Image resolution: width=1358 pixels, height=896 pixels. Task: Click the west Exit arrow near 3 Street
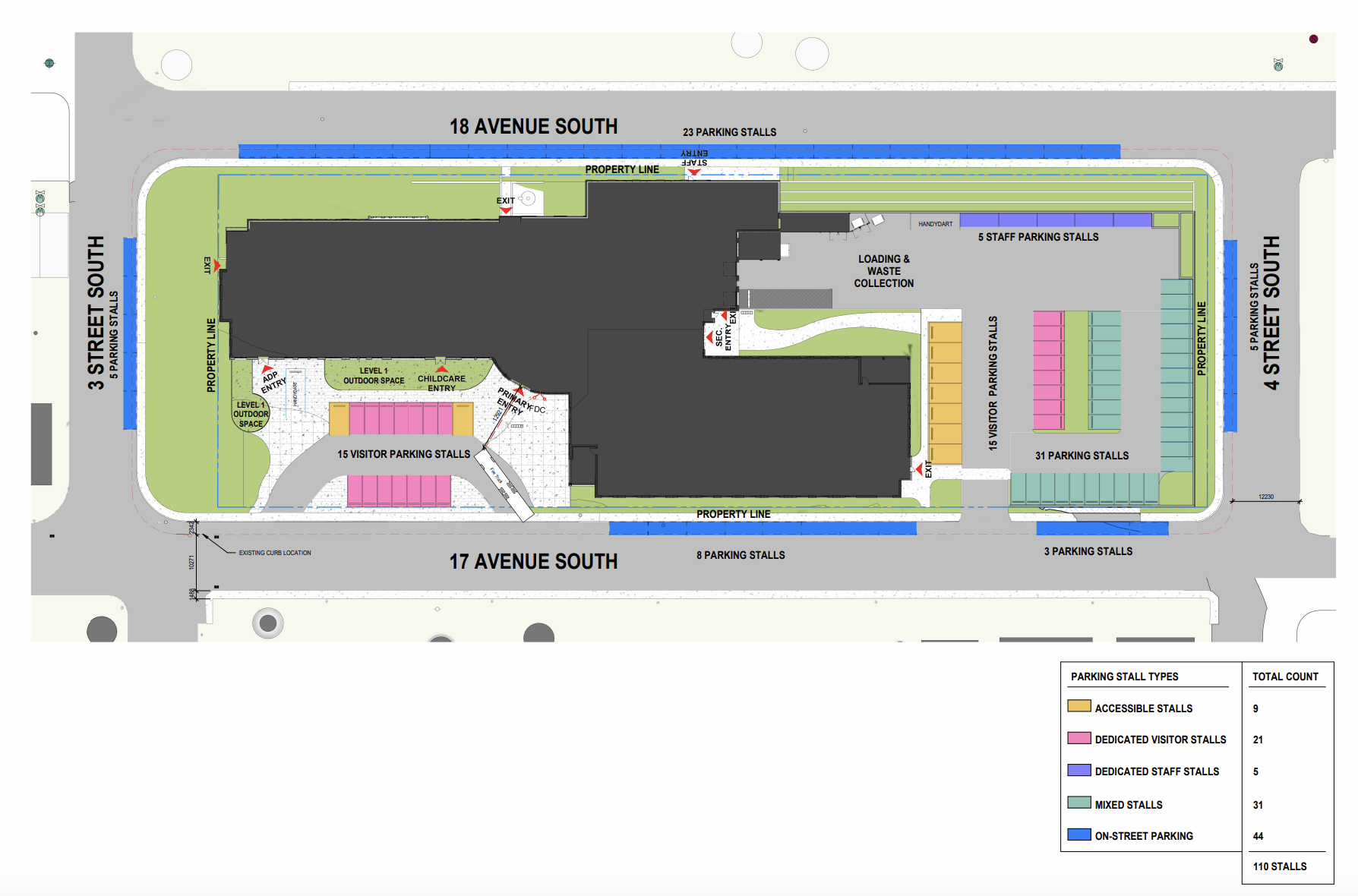[x=216, y=265]
